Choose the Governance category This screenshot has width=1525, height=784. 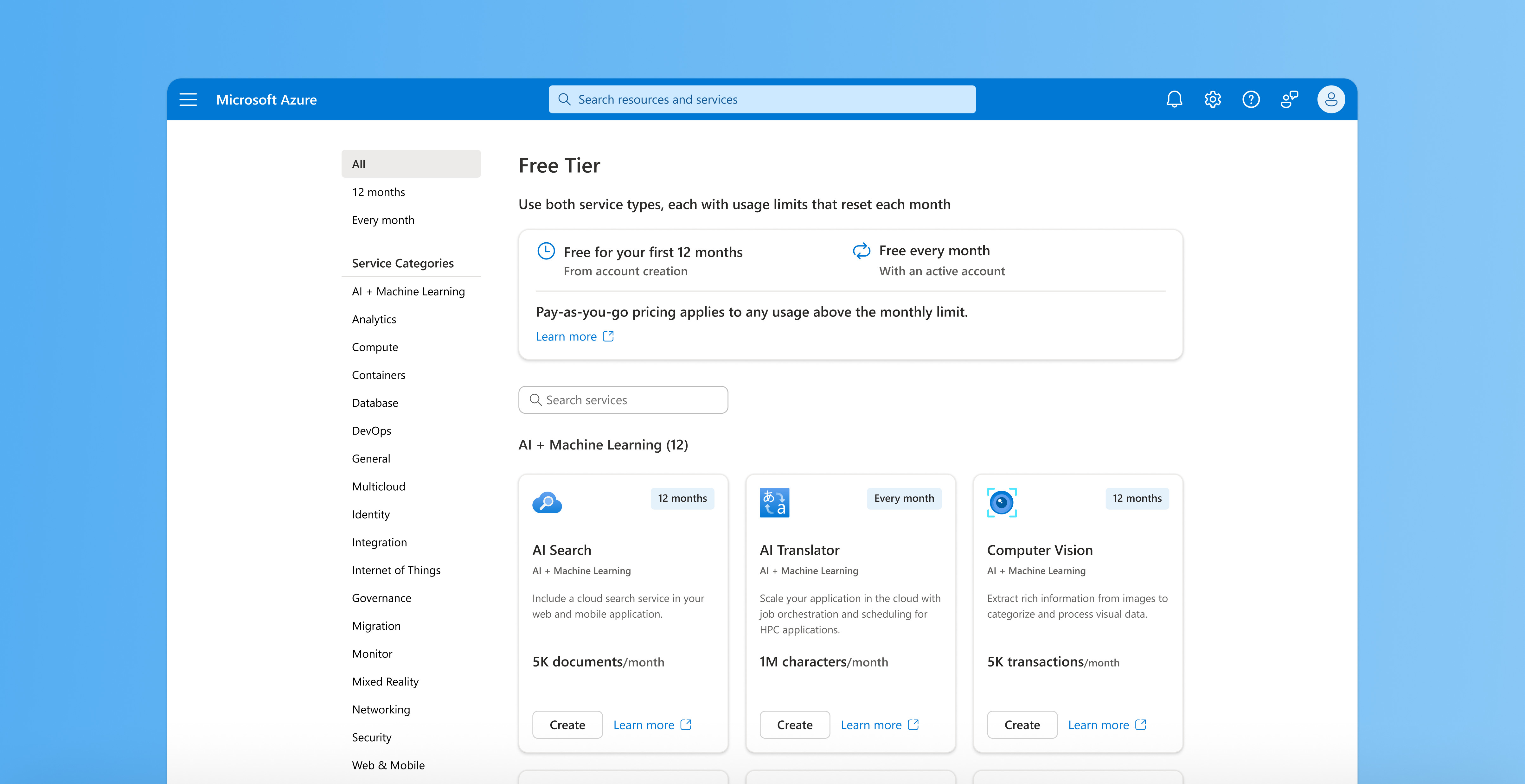[411, 598]
